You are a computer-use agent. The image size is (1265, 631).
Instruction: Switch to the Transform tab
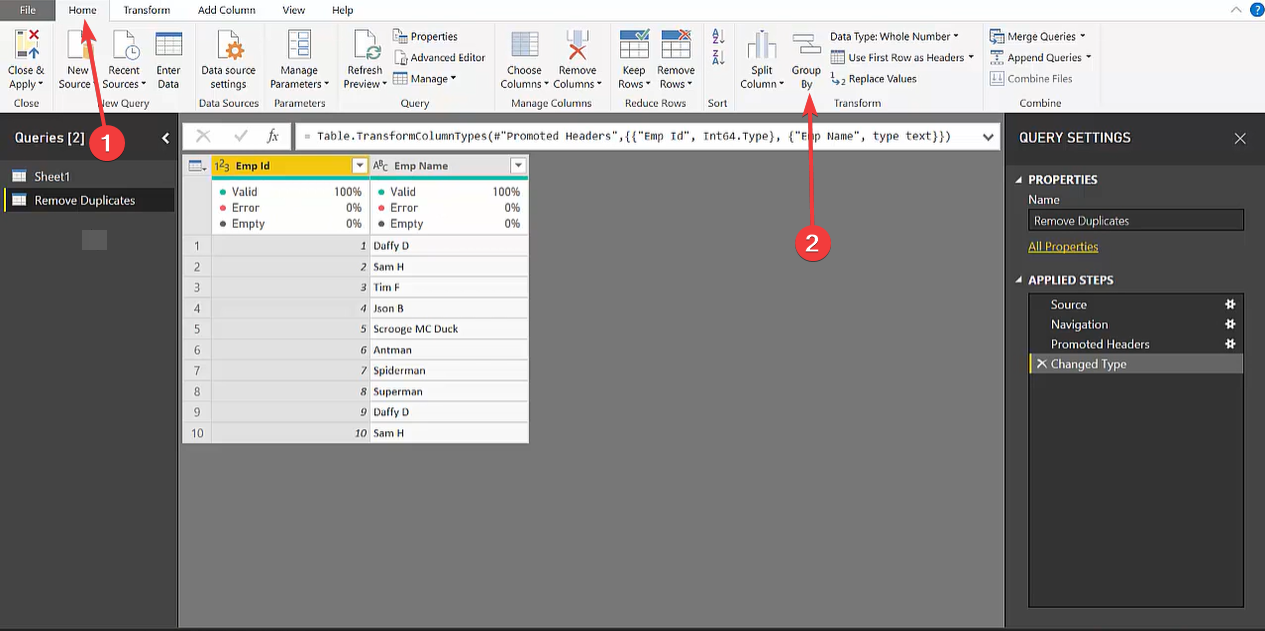click(147, 10)
